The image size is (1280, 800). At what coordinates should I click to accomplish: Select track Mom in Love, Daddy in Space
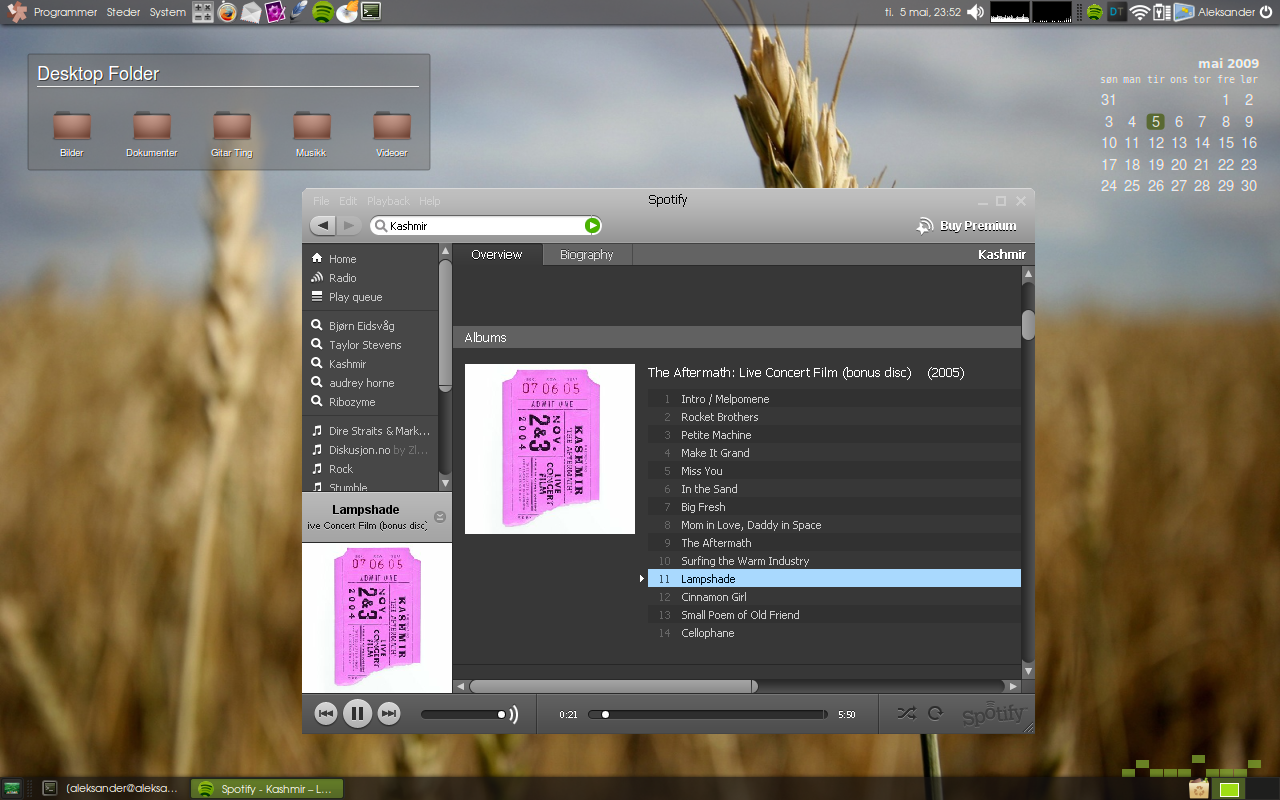point(834,525)
